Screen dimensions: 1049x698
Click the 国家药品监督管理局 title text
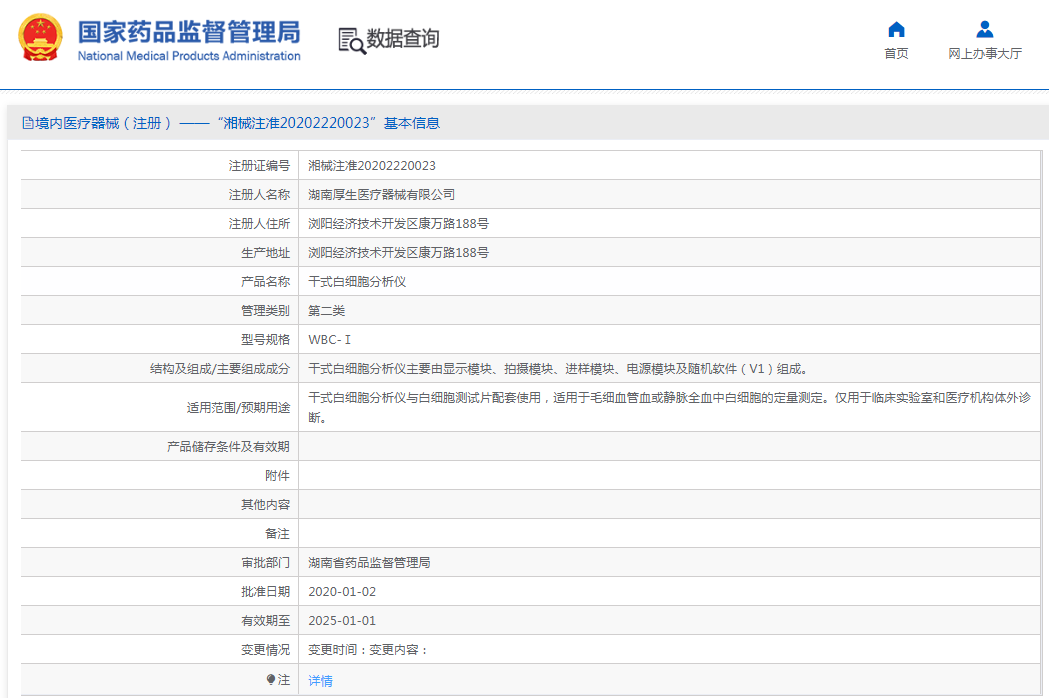[x=188, y=30]
